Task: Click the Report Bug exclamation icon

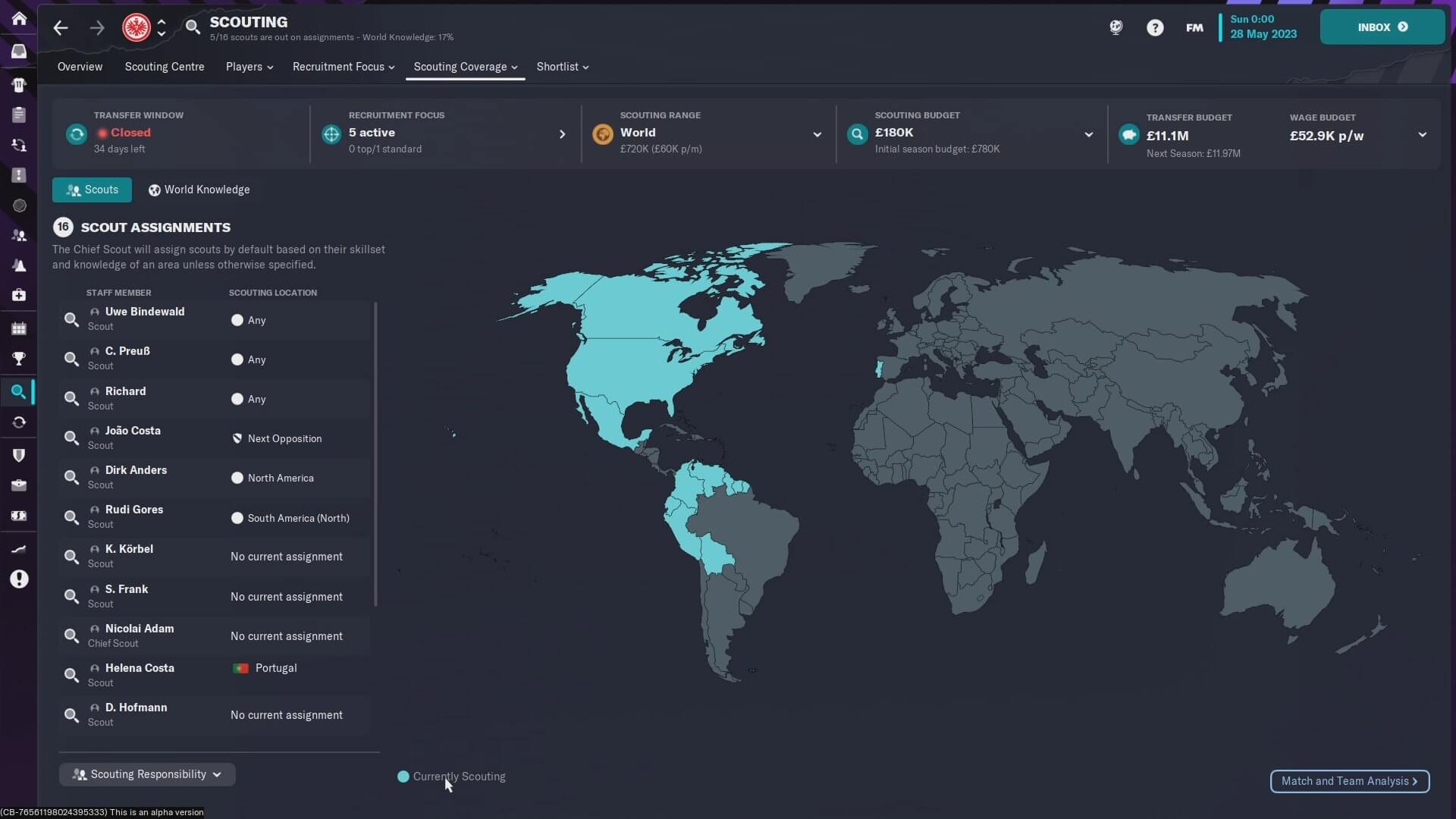Action: pos(19,579)
